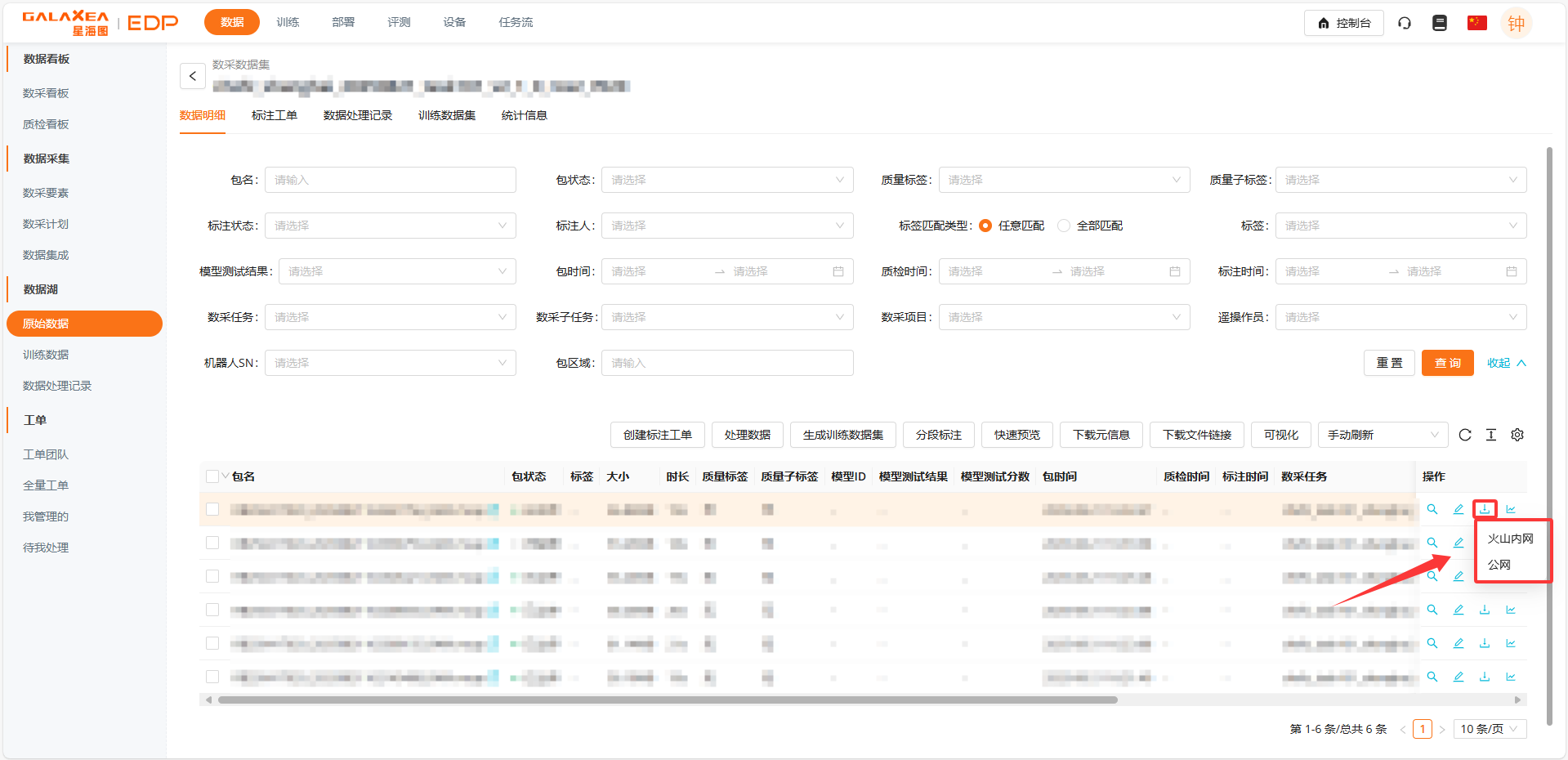Click the back arrow beside dataset title

coord(192,76)
